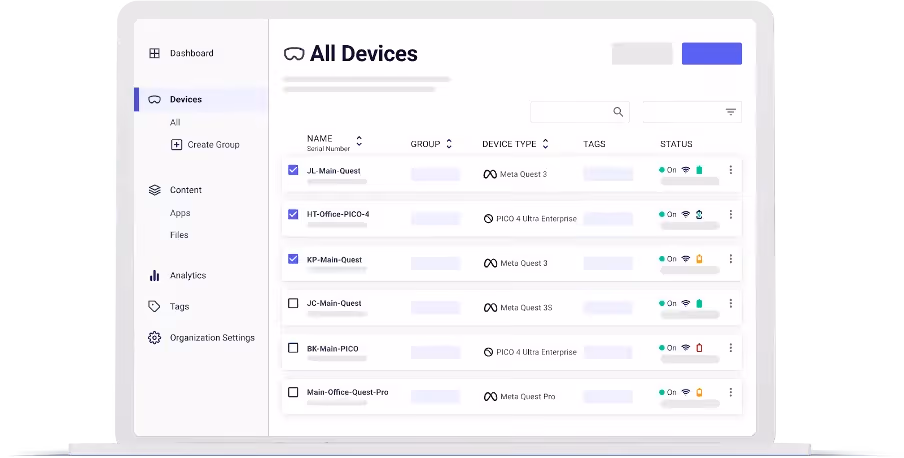904x458 pixels.
Task: Open Content section in sidebar
Action: coord(186,190)
